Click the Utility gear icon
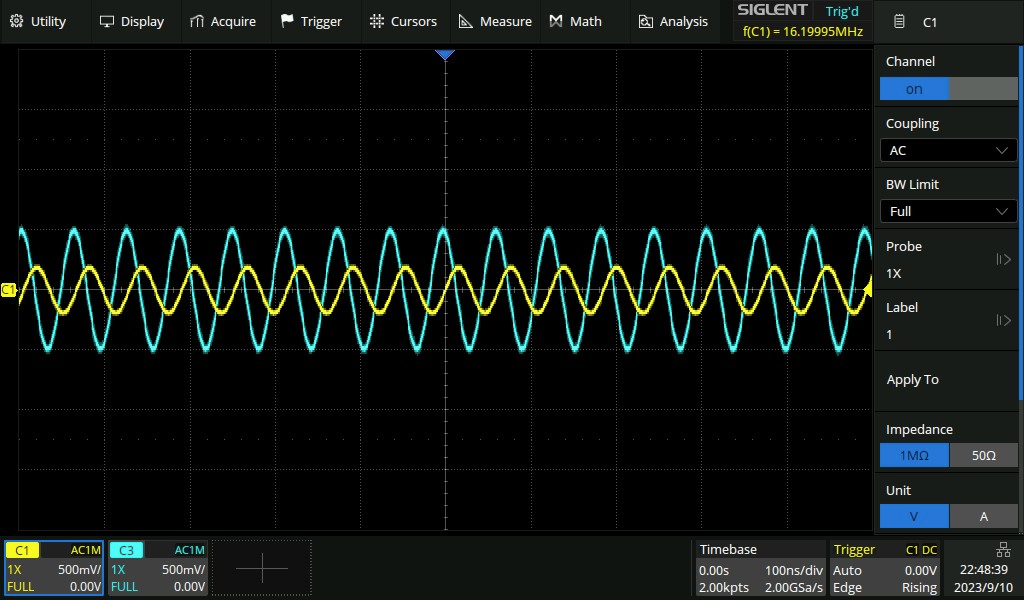 click(16, 21)
